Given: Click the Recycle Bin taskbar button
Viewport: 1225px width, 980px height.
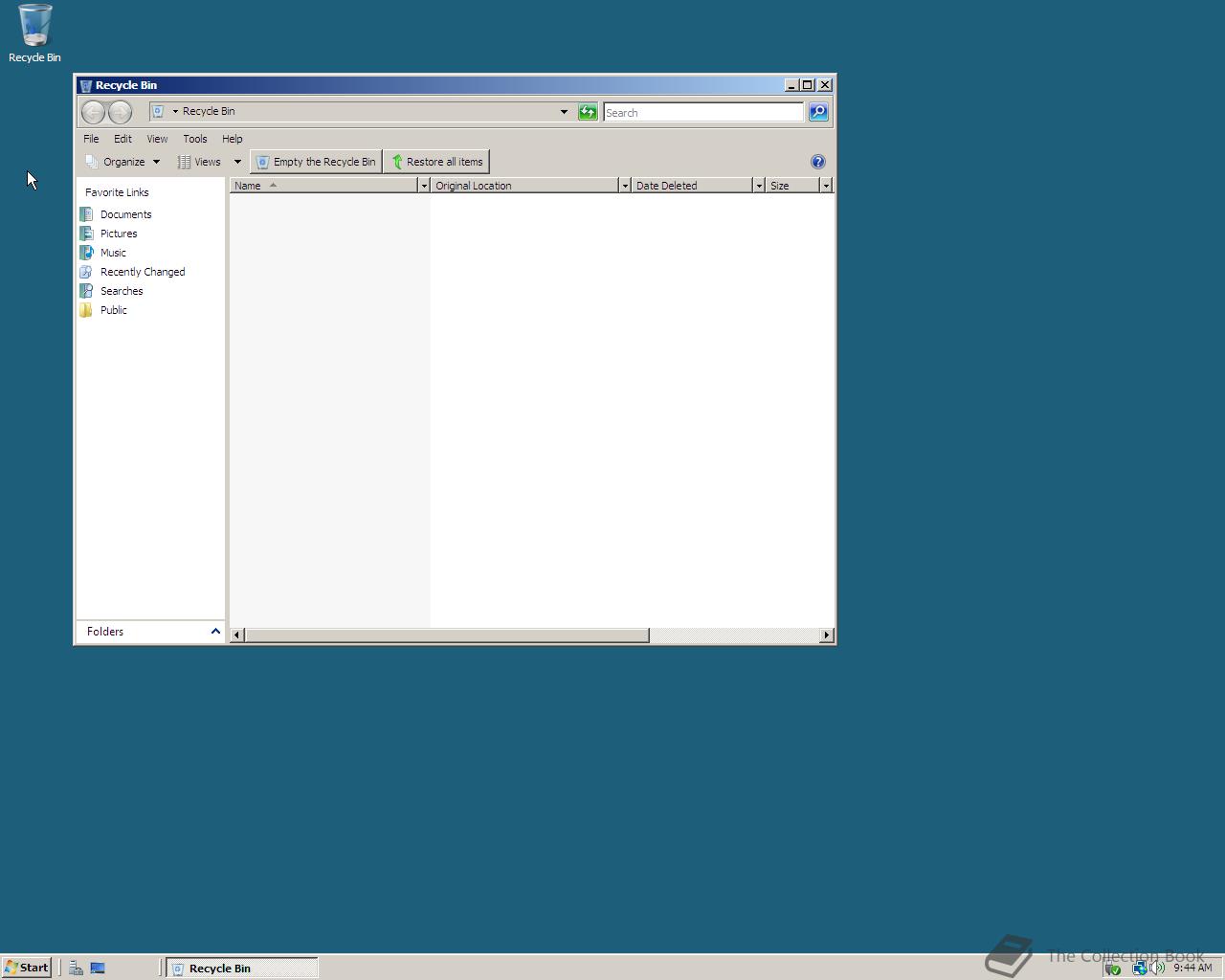Looking at the screenshot, I should (242, 968).
